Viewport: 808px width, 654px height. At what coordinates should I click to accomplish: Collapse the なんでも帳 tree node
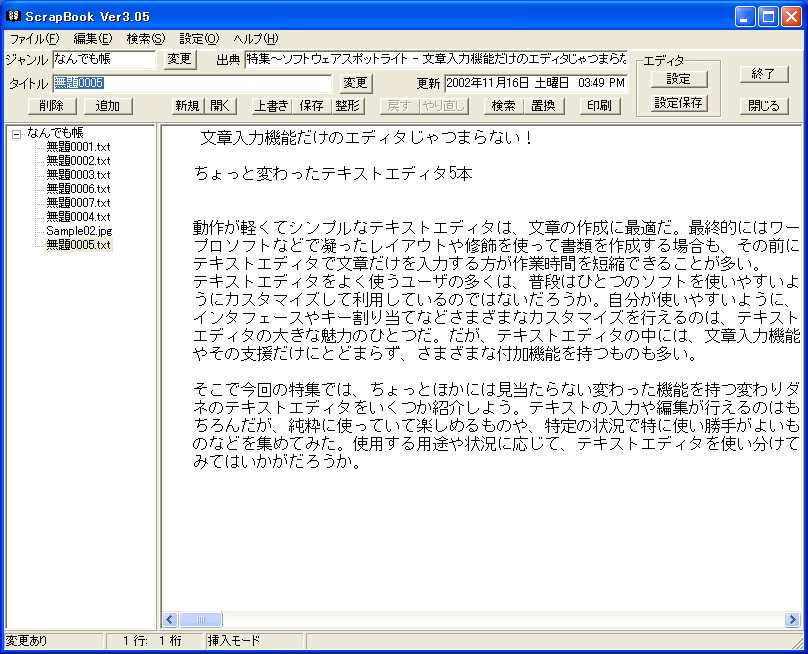point(17,134)
